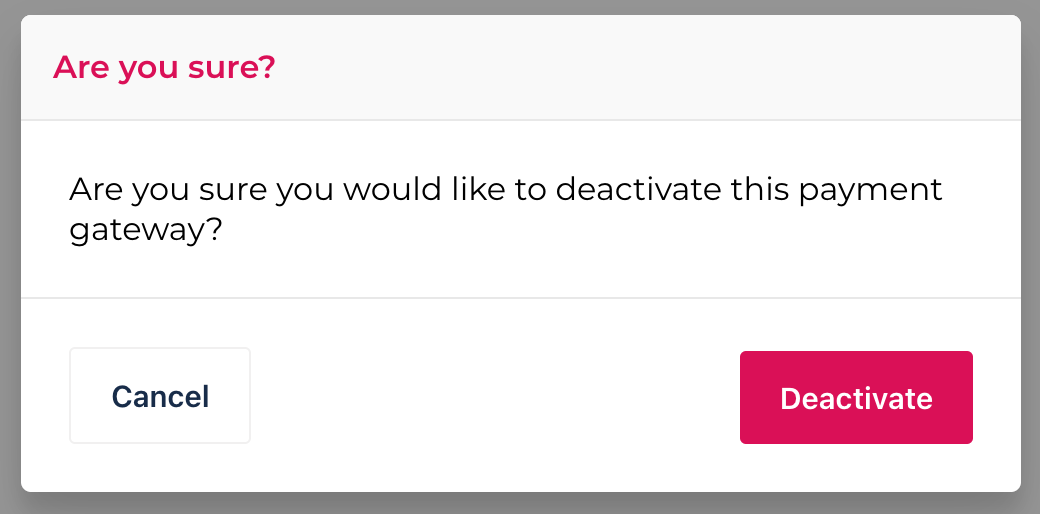The height and width of the screenshot is (514, 1040).
Task: Keep the gateway active via Cancel
Action: coord(160,396)
